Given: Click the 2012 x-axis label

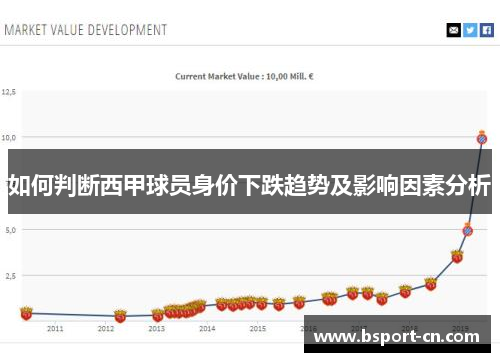Looking at the screenshot, I should [x=106, y=329].
